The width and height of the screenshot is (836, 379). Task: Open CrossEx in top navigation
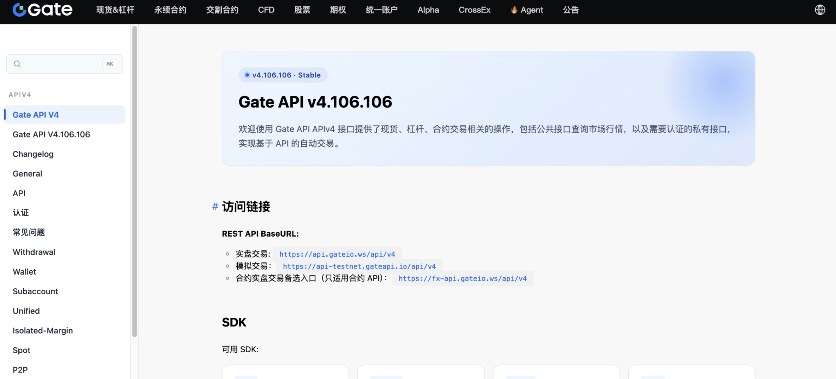[x=475, y=10]
